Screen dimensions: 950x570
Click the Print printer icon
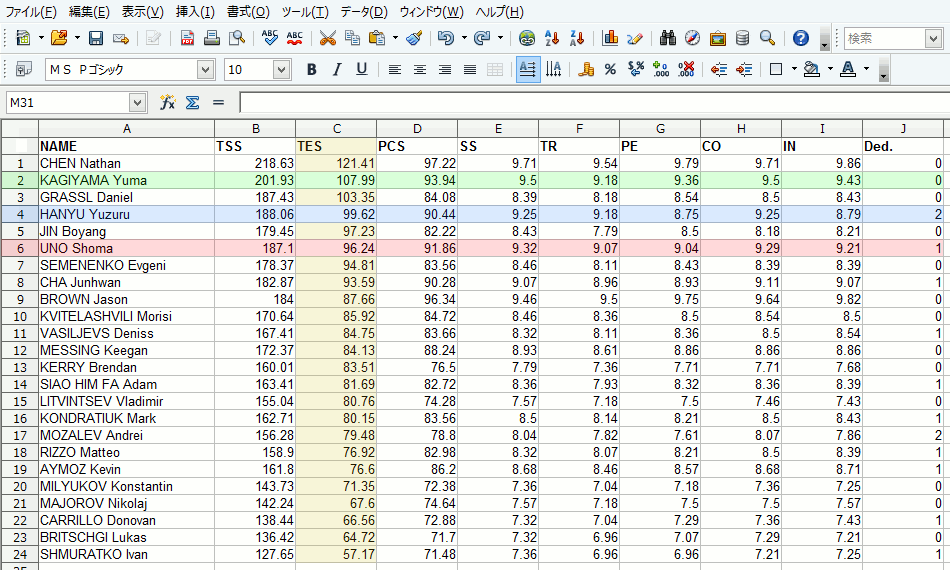(x=211, y=38)
